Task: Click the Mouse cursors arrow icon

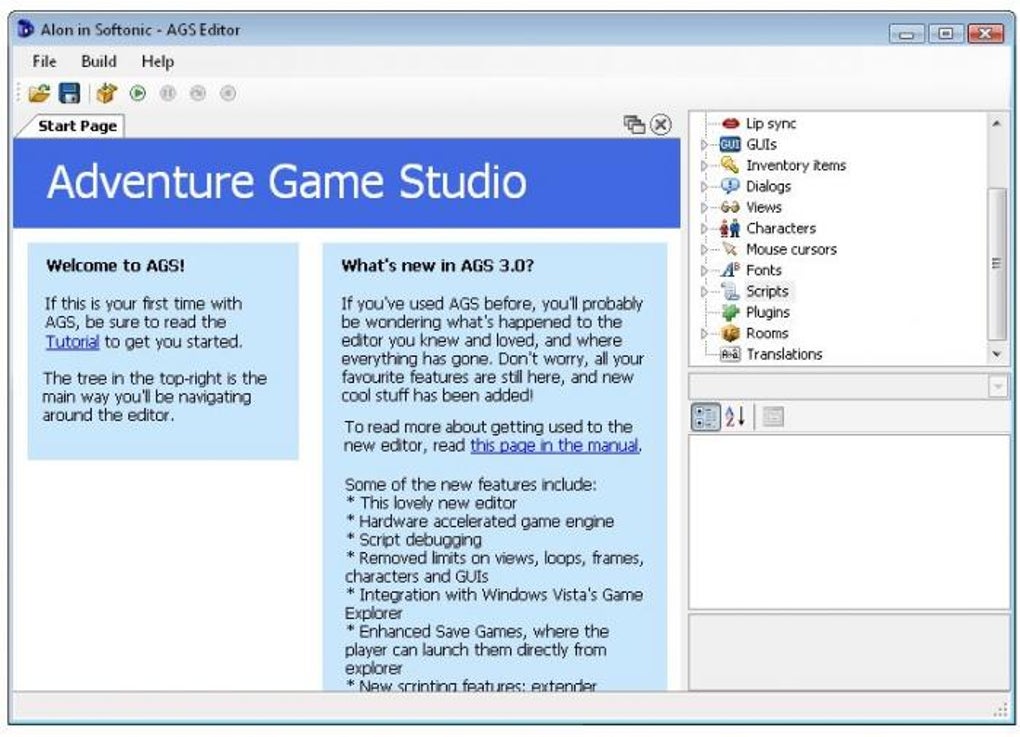Action: [730, 249]
